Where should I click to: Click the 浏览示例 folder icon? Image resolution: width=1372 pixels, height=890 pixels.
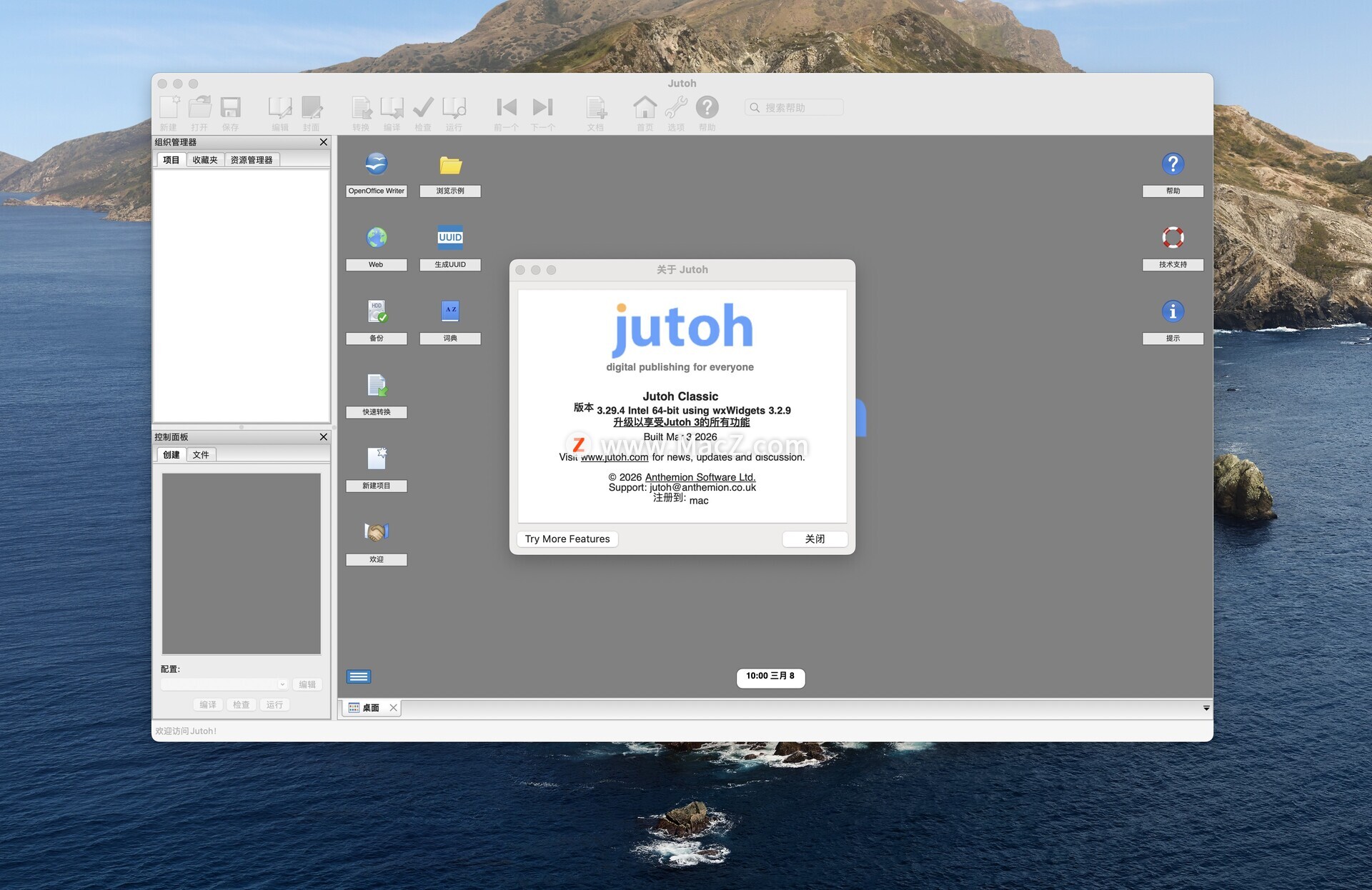[450, 165]
